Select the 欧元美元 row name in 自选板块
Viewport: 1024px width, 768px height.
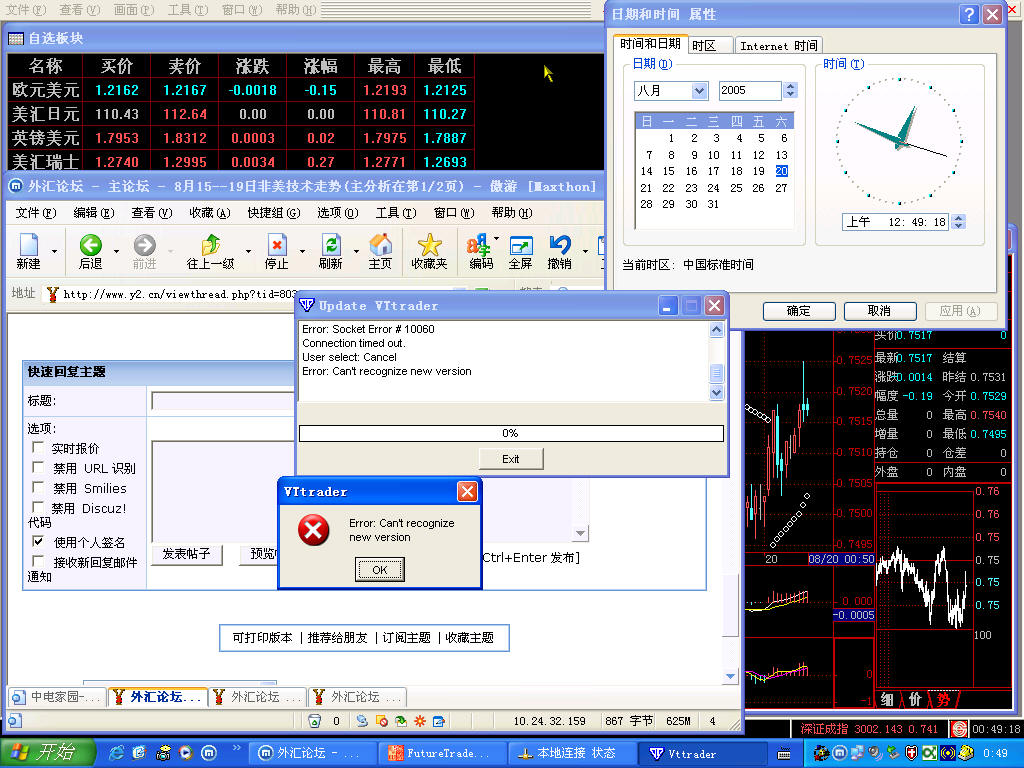45,90
